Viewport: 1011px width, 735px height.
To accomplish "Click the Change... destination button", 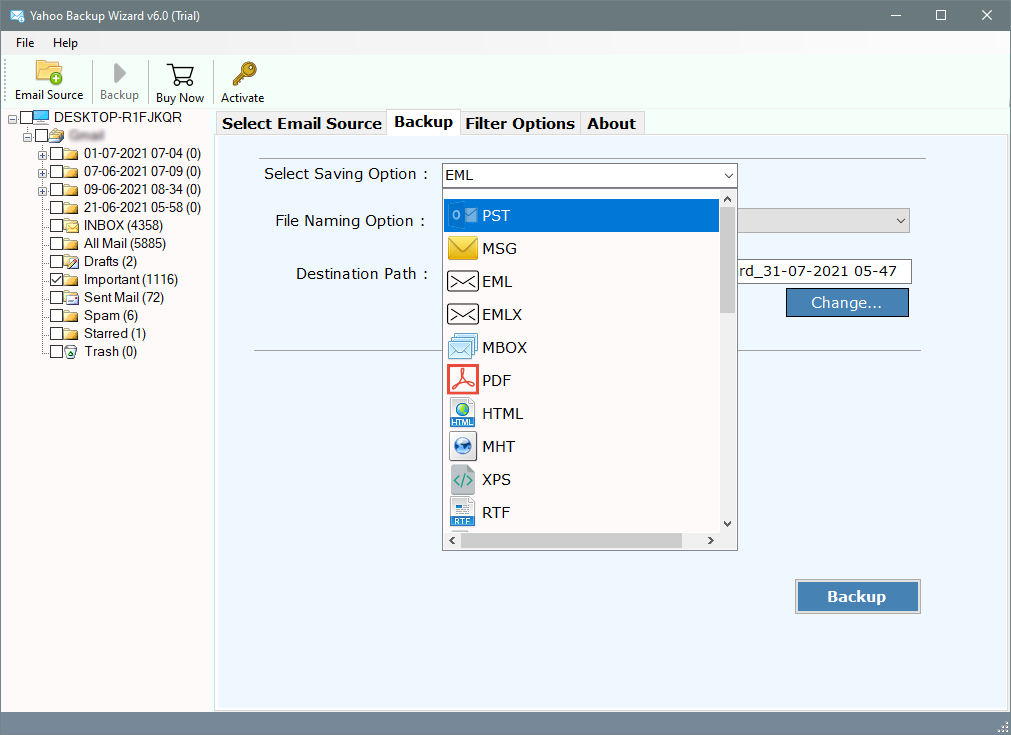I will (x=847, y=302).
